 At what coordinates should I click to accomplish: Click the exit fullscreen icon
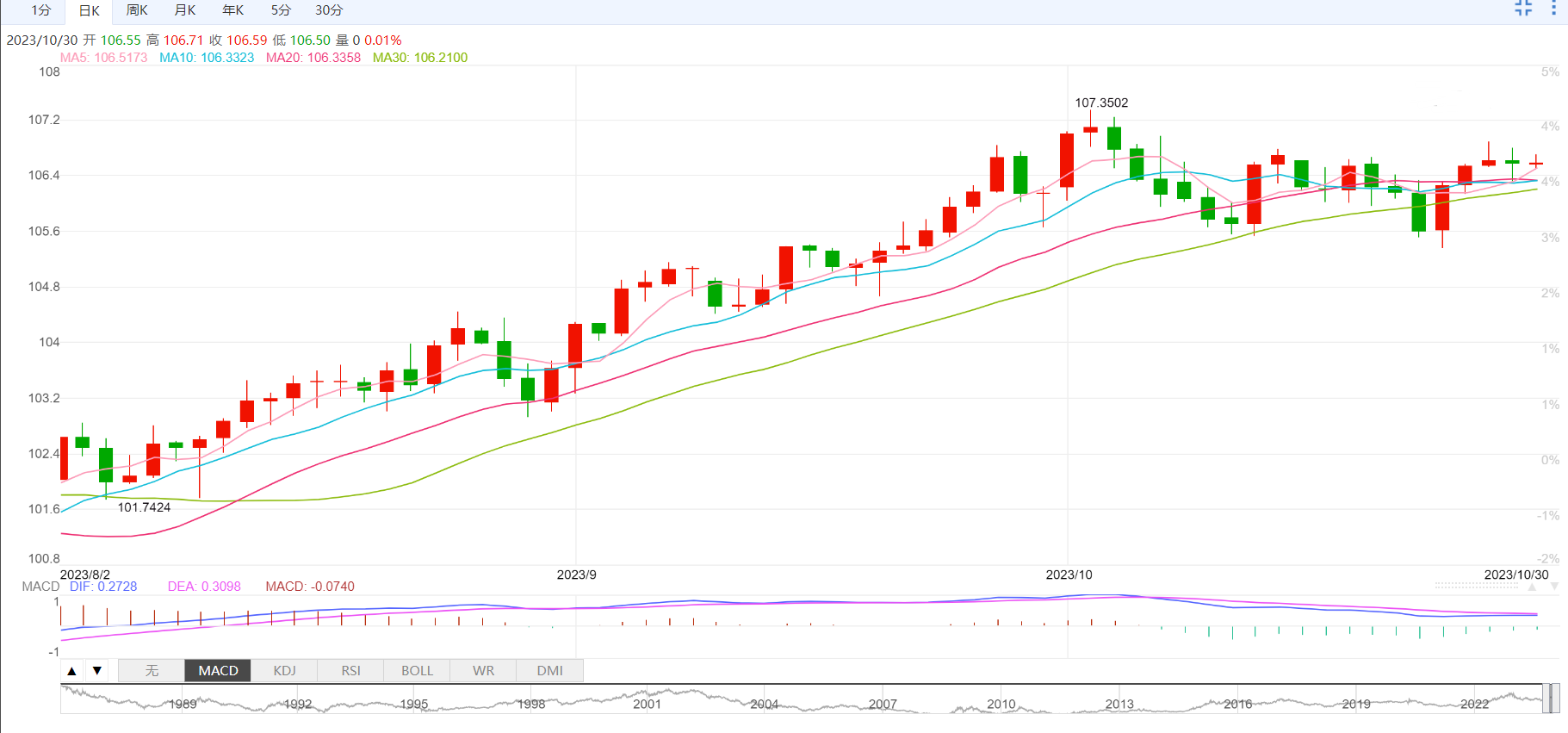1523,9
